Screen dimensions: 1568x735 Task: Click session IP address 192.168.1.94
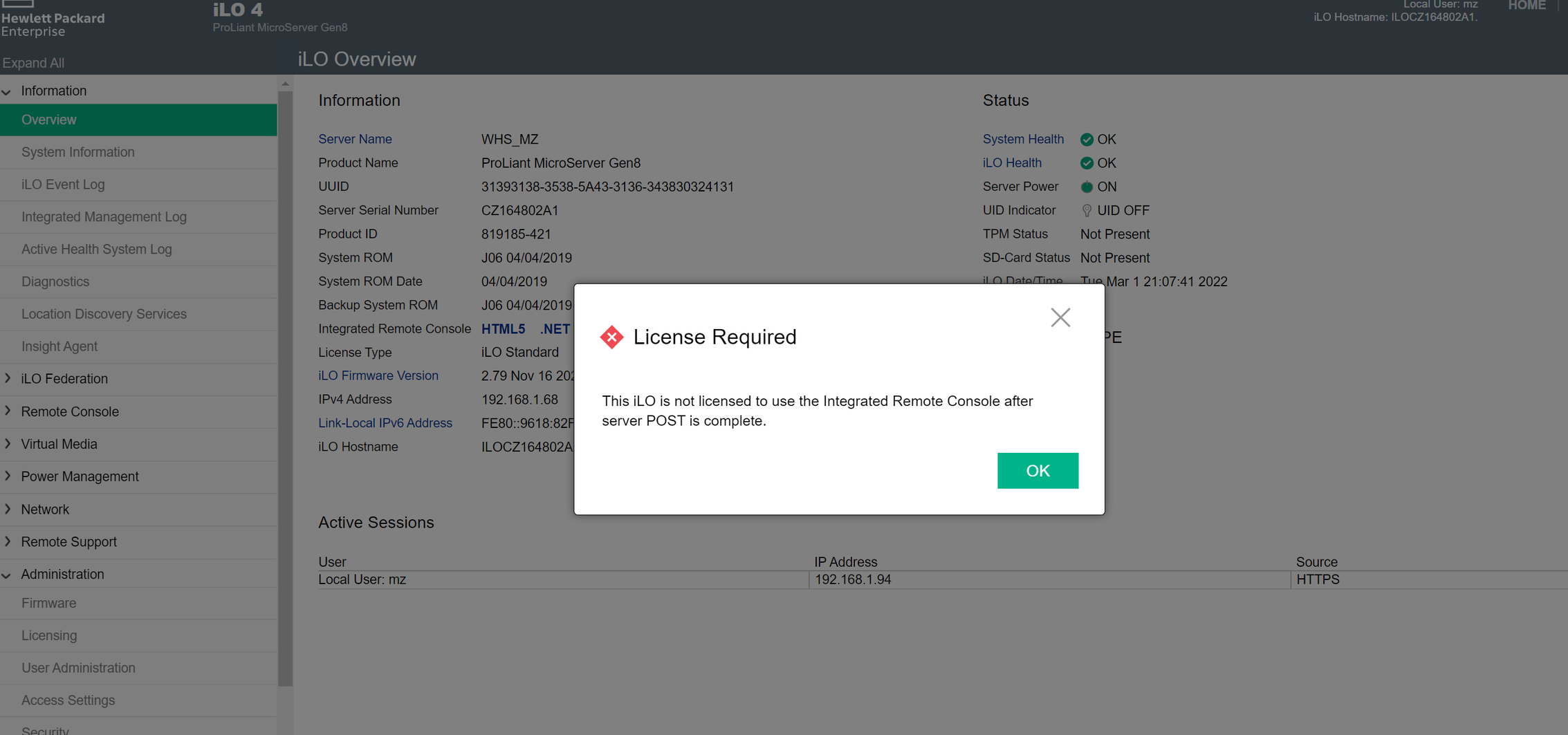pyautogui.click(x=853, y=579)
